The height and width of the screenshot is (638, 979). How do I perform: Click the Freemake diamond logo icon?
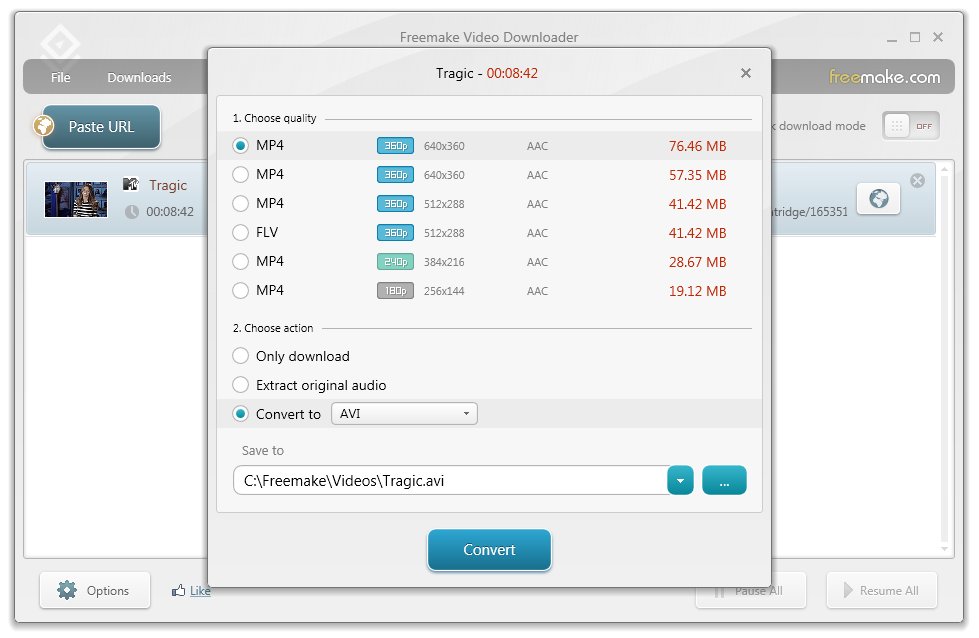pyautogui.click(x=60, y=46)
